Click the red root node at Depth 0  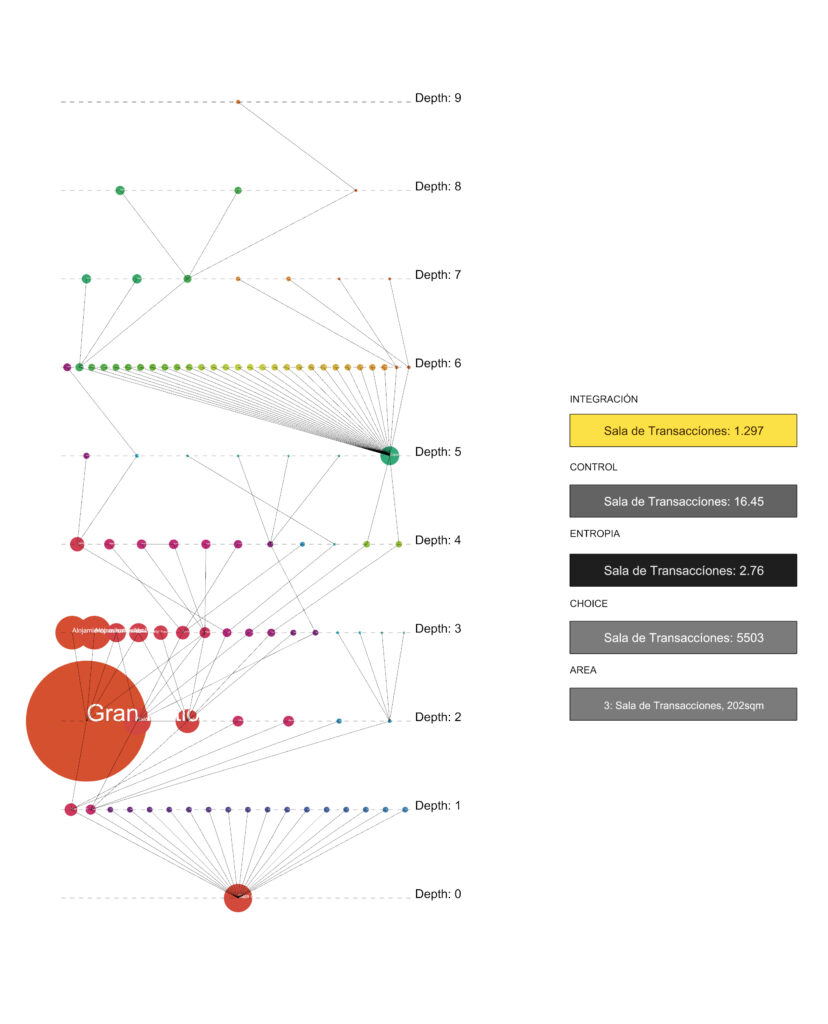coord(238,898)
